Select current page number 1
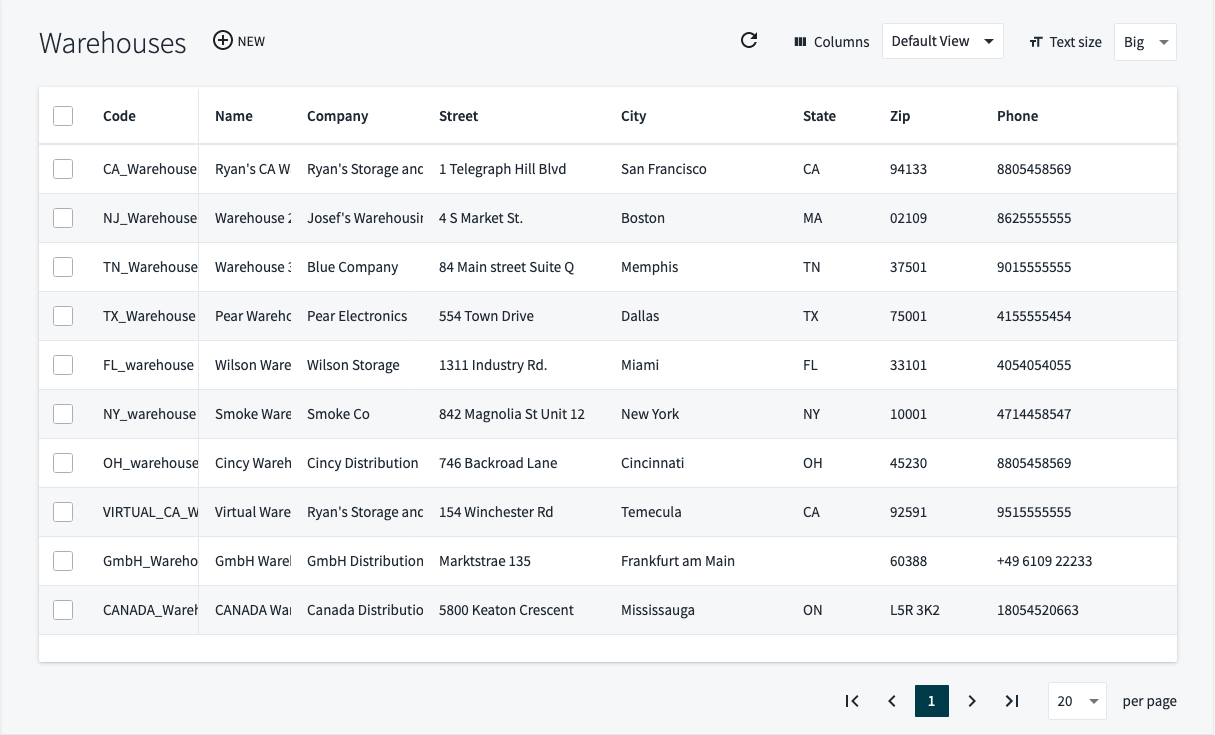Viewport: 1215px width, 735px height. (931, 701)
